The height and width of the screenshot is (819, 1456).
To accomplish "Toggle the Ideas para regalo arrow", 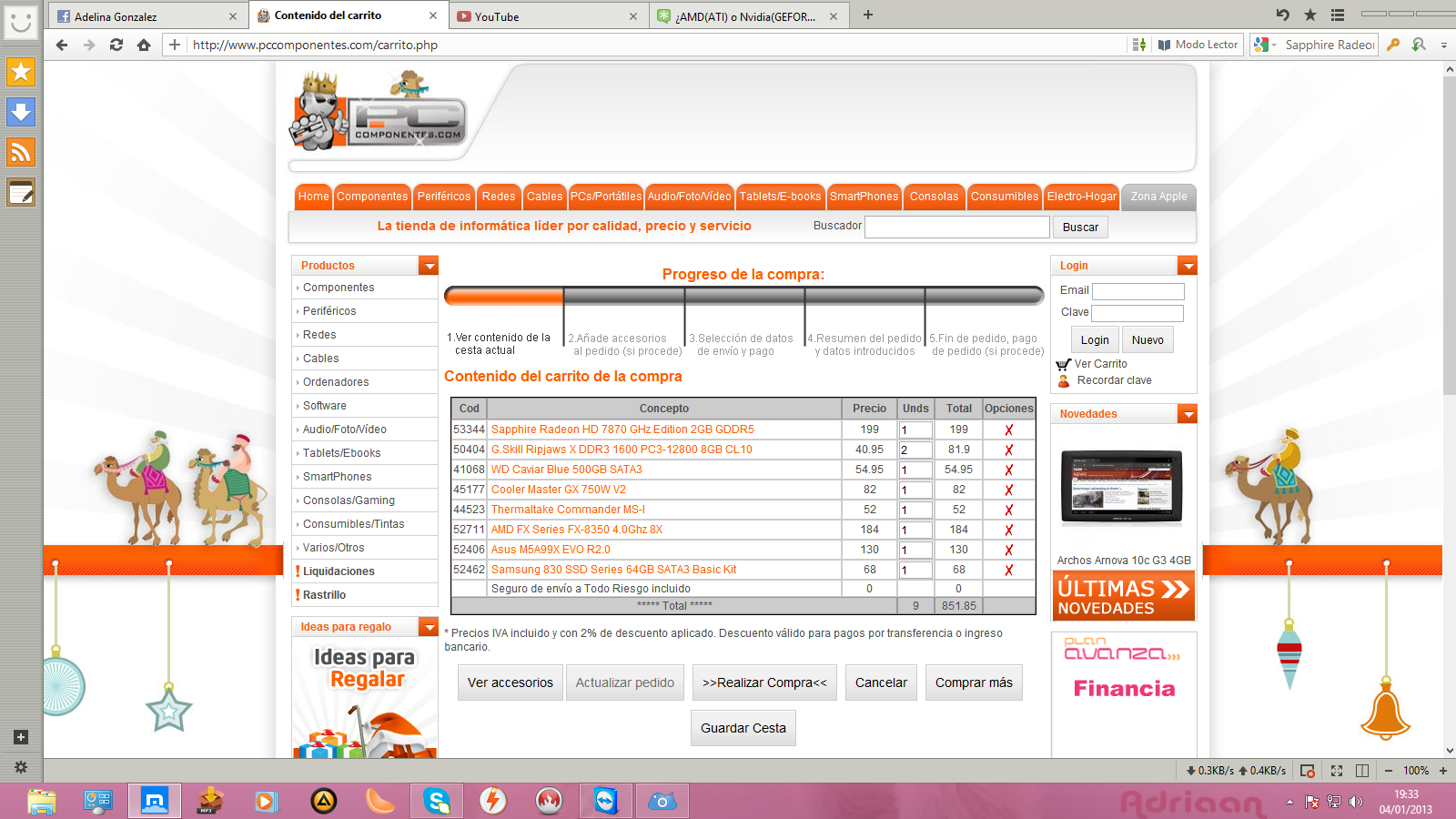I will pos(429,627).
